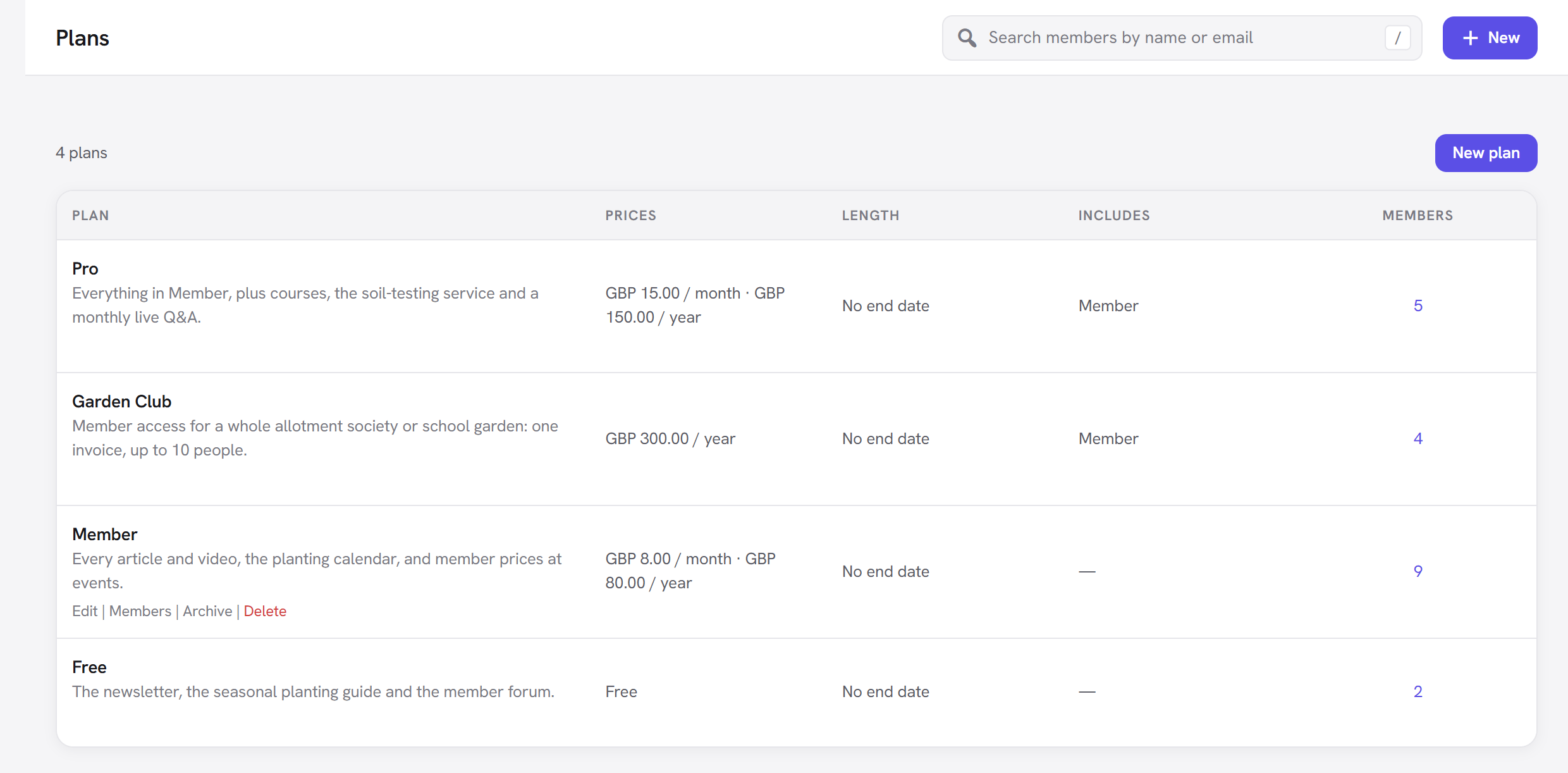Click the PRICES column header
1568x773 pixels.
[631, 216]
